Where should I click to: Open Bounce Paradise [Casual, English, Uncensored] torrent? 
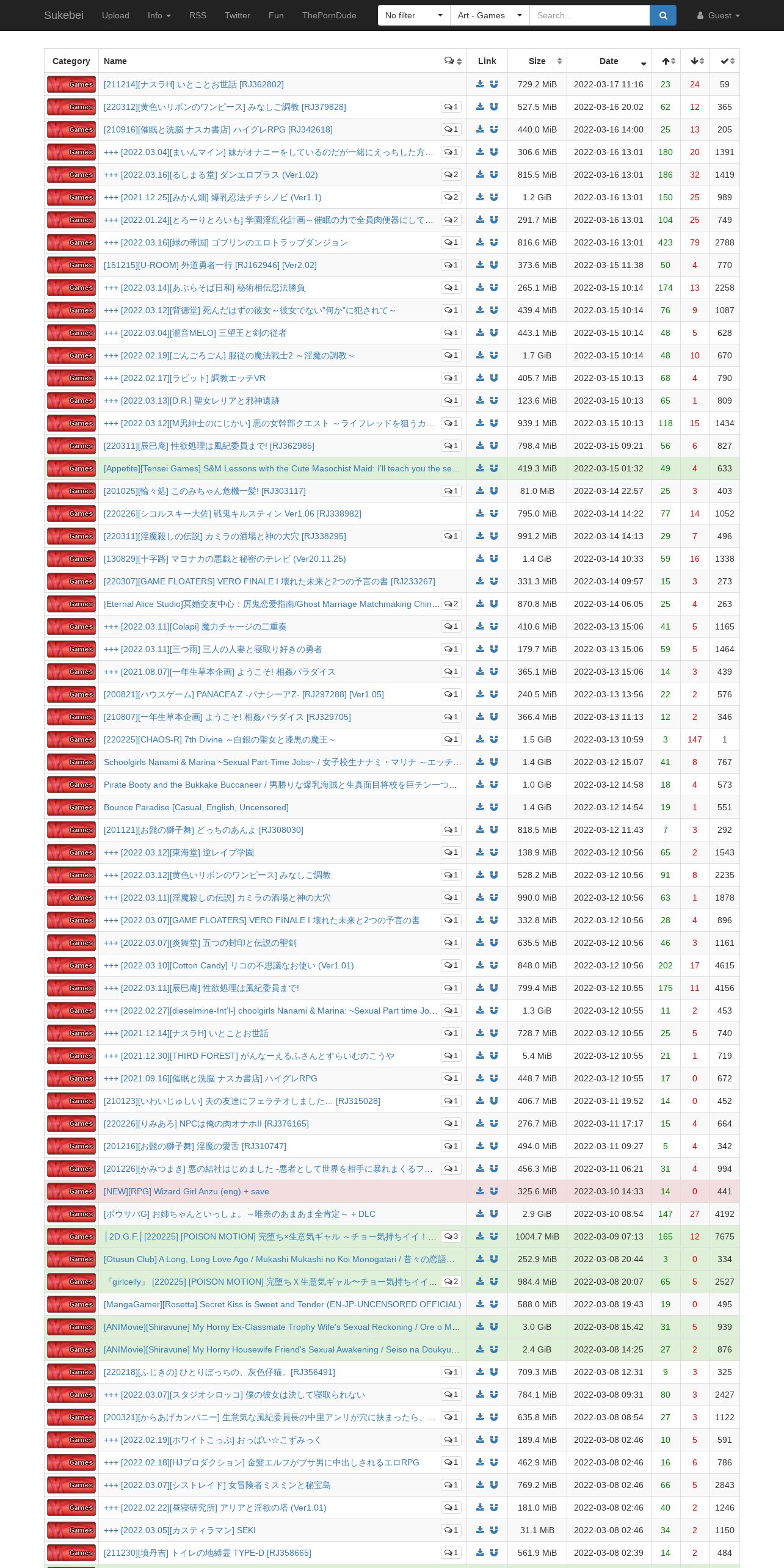[x=196, y=807]
